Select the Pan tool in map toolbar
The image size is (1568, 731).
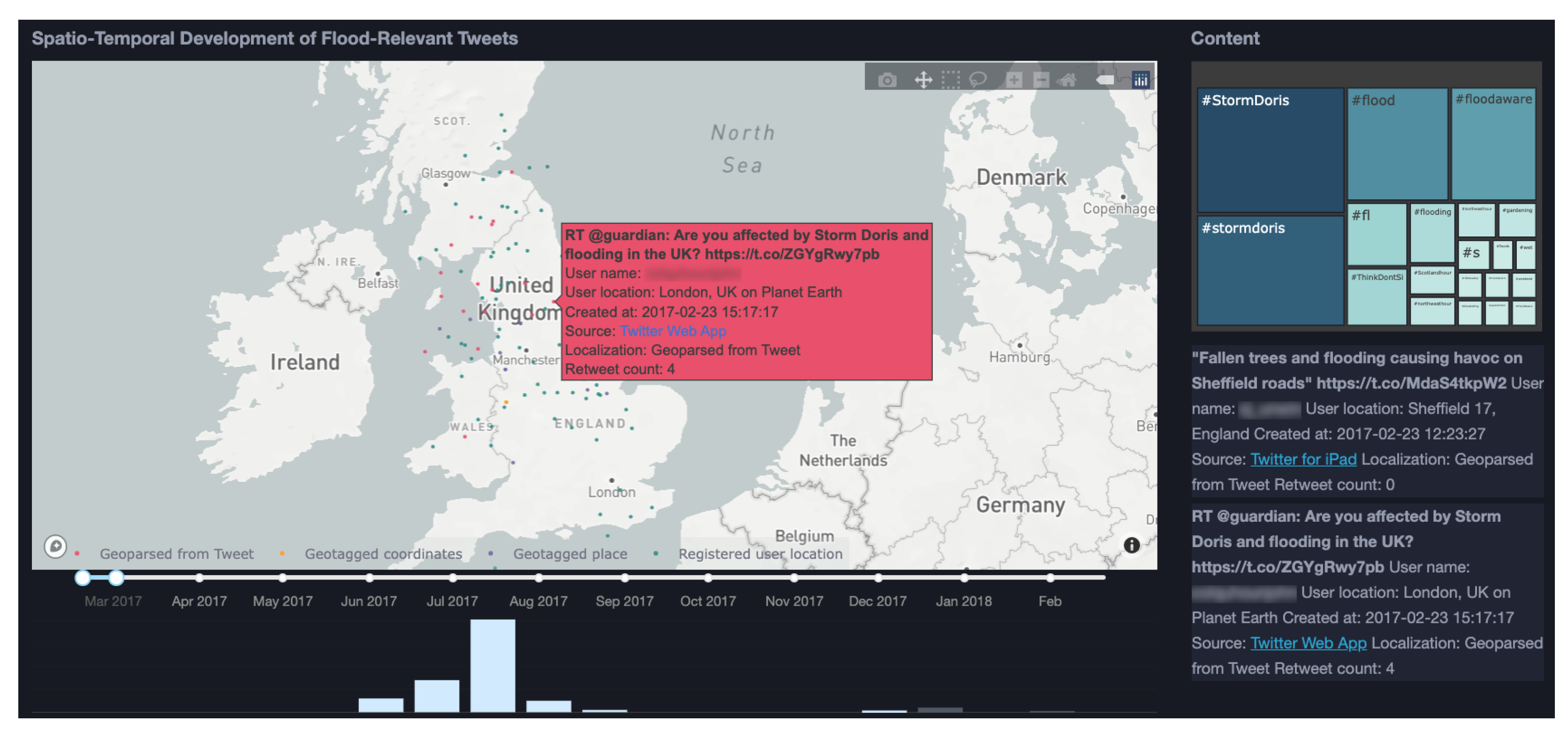[923, 80]
